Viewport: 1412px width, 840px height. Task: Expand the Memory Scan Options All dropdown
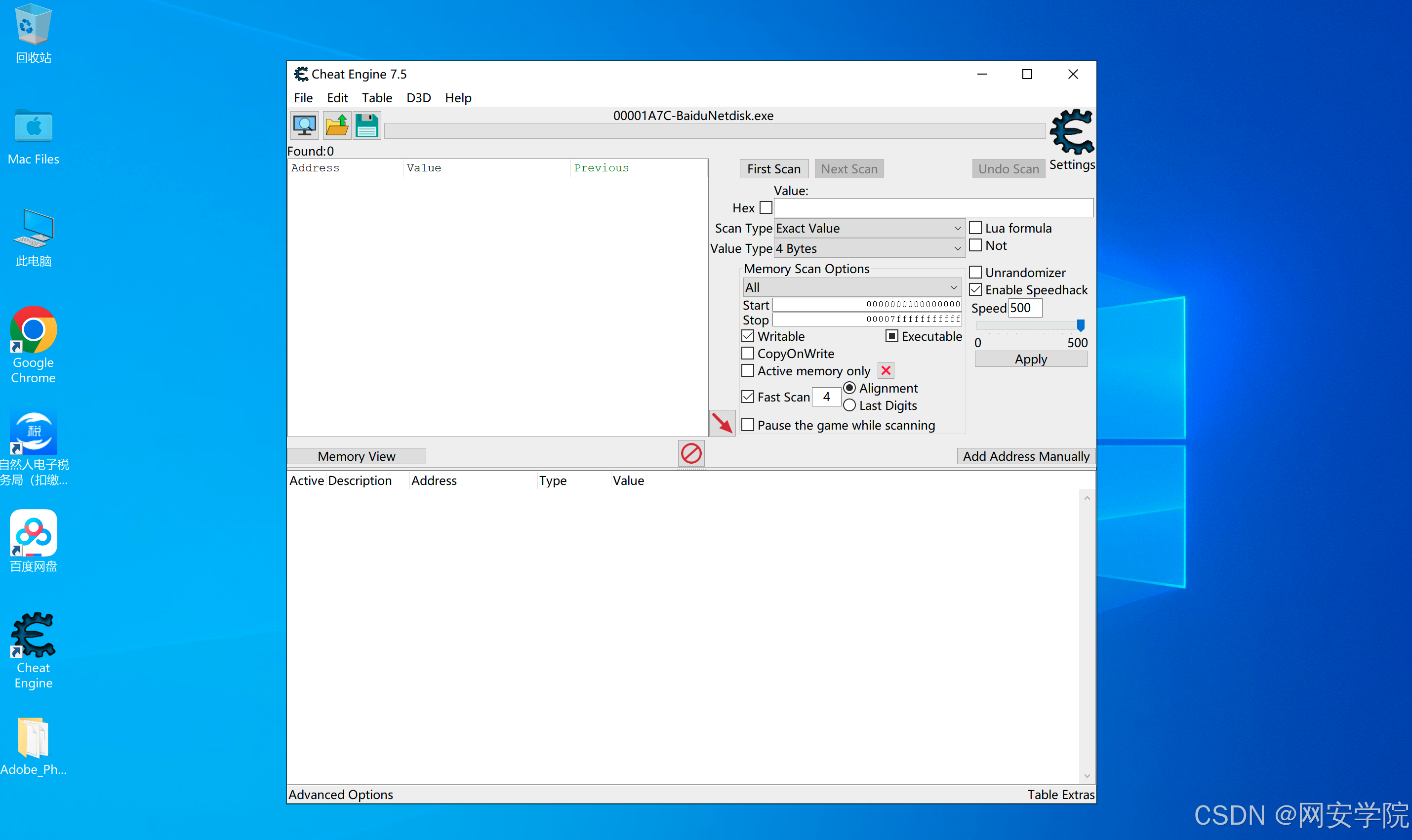coord(852,287)
